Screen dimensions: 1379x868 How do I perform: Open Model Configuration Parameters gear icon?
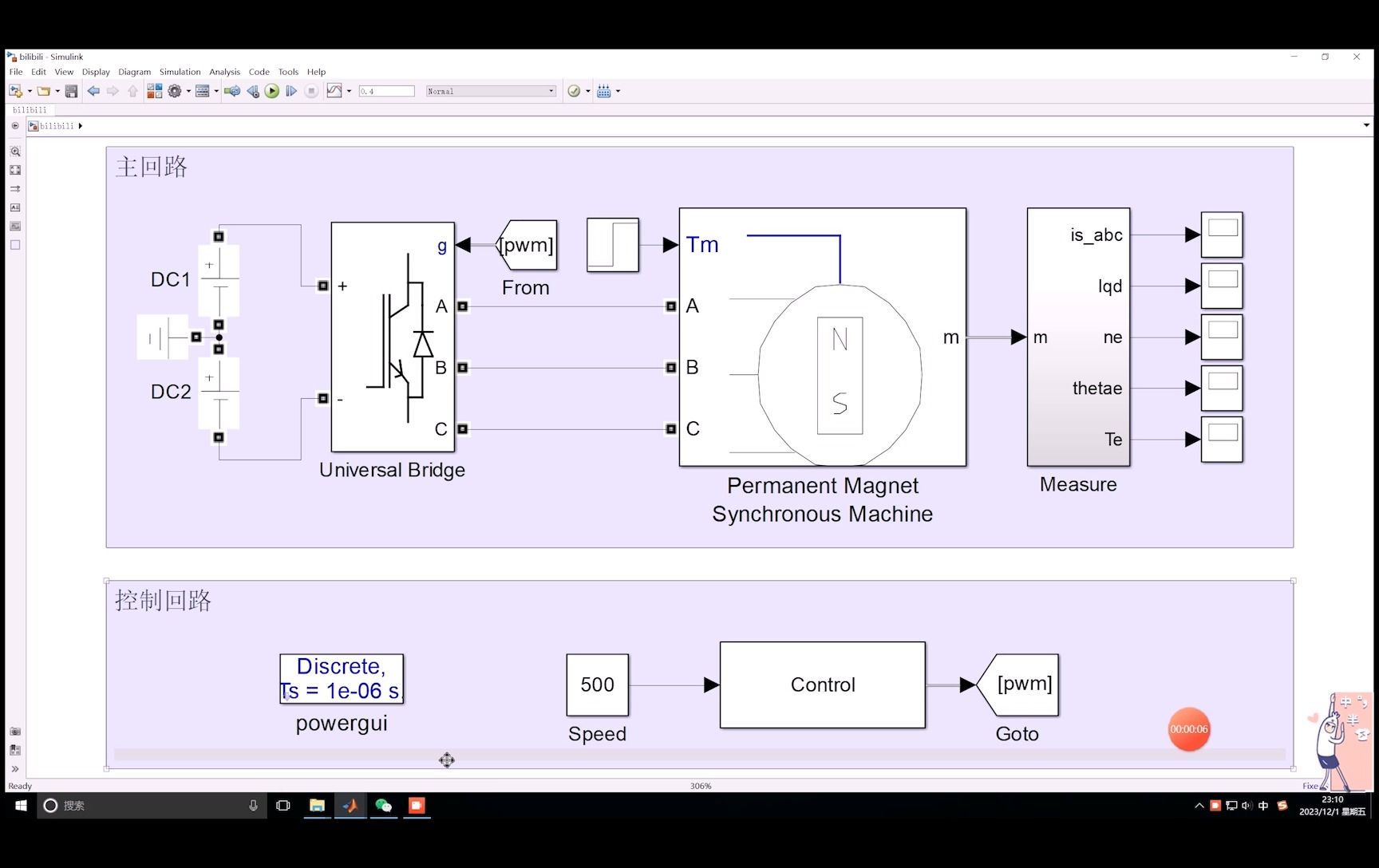[x=175, y=91]
